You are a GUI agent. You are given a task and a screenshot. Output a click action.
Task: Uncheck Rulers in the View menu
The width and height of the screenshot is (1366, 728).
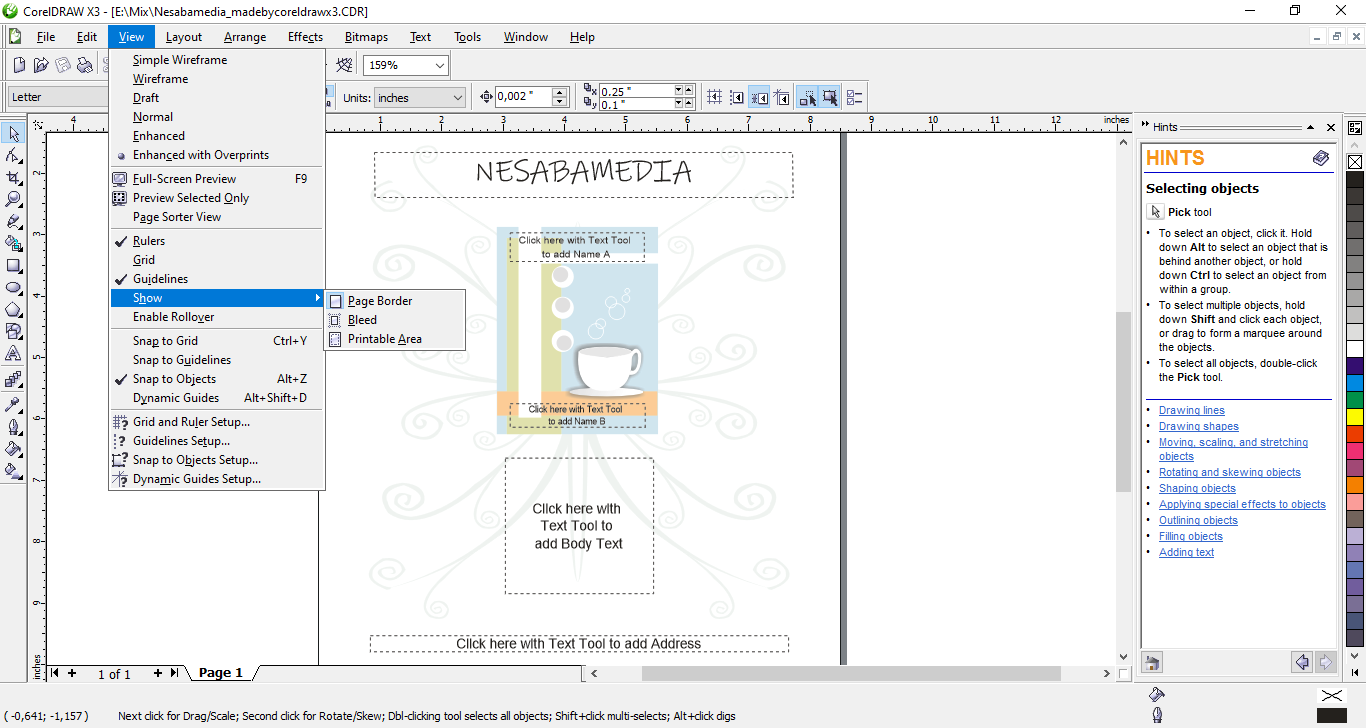[x=149, y=241]
